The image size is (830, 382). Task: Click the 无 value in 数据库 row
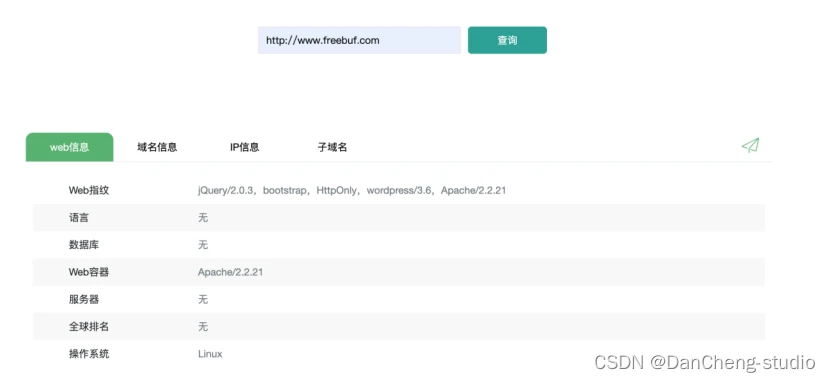click(x=203, y=245)
